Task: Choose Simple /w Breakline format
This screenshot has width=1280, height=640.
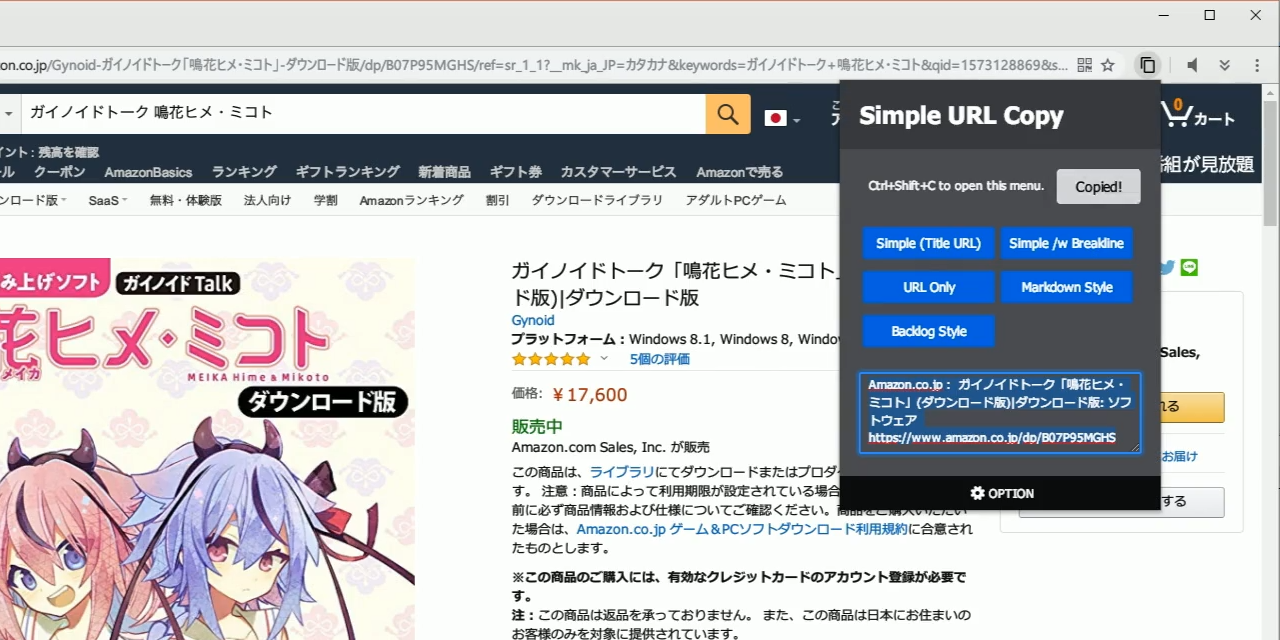Action: (x=1067, y=243)
